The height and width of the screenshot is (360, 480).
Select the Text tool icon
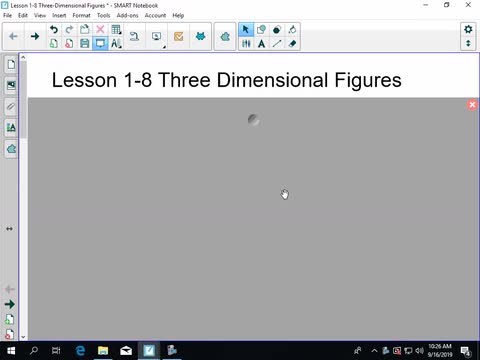point(262,43)
